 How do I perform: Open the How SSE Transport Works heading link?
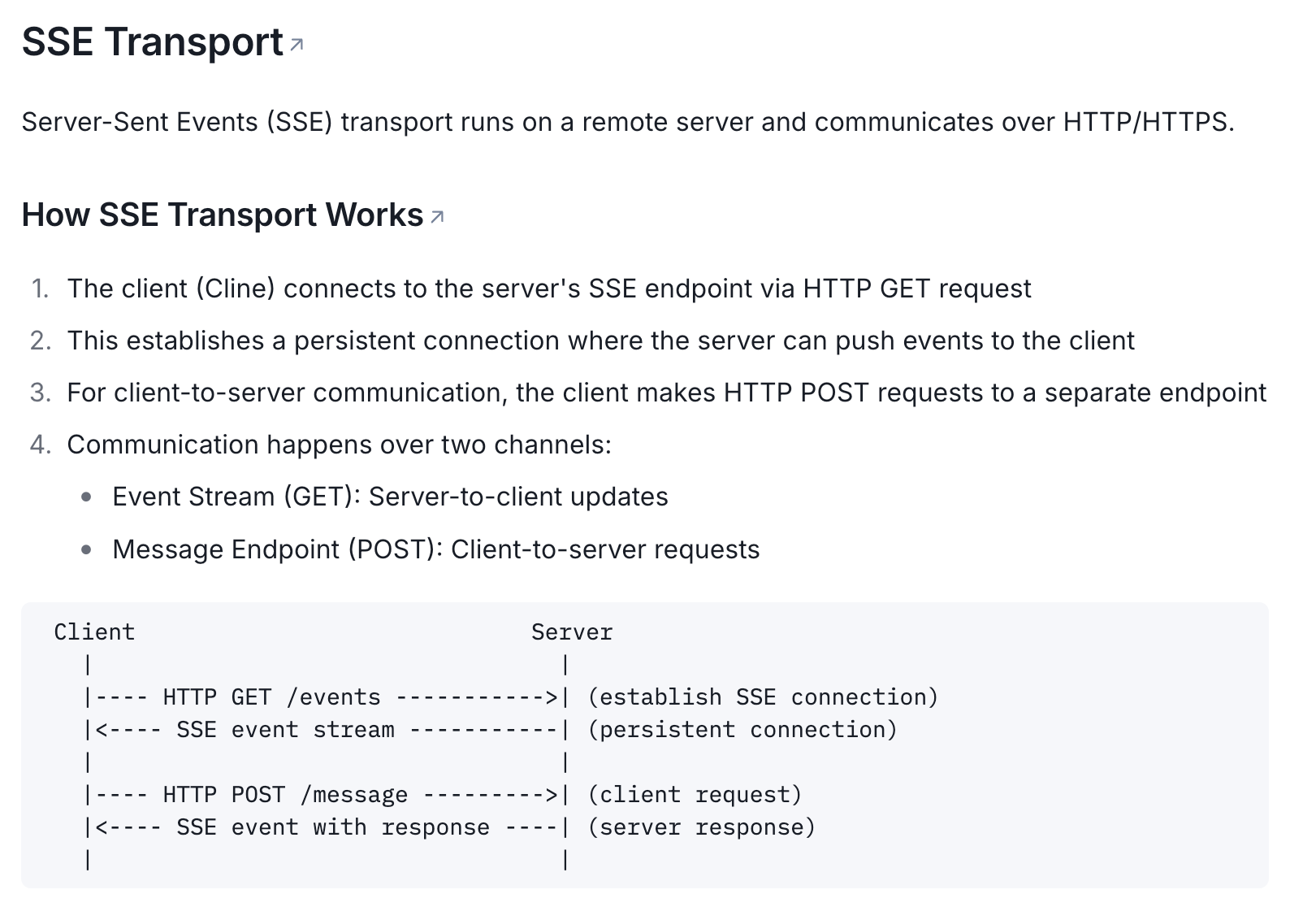click(x=223, y=215)
